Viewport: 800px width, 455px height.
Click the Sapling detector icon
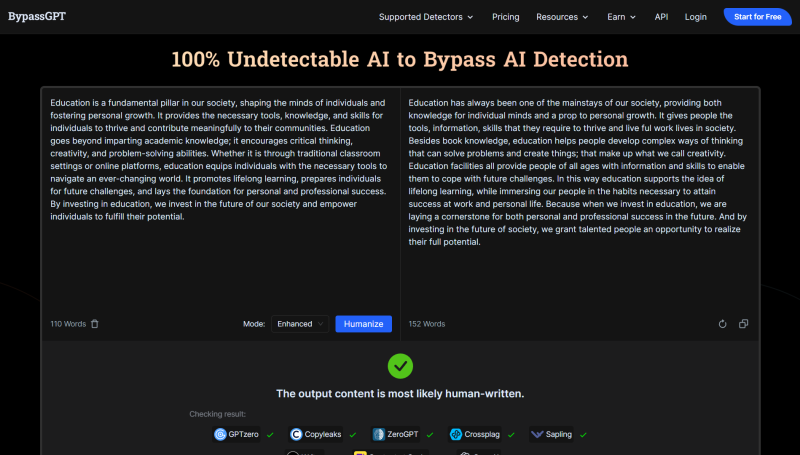click(537, 435)
